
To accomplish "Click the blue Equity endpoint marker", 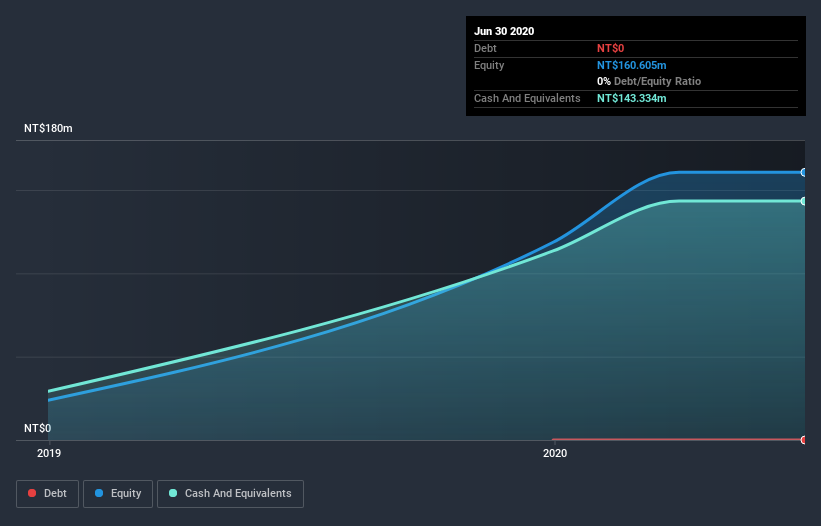I will pyautogui.click(x=803, y=172).
